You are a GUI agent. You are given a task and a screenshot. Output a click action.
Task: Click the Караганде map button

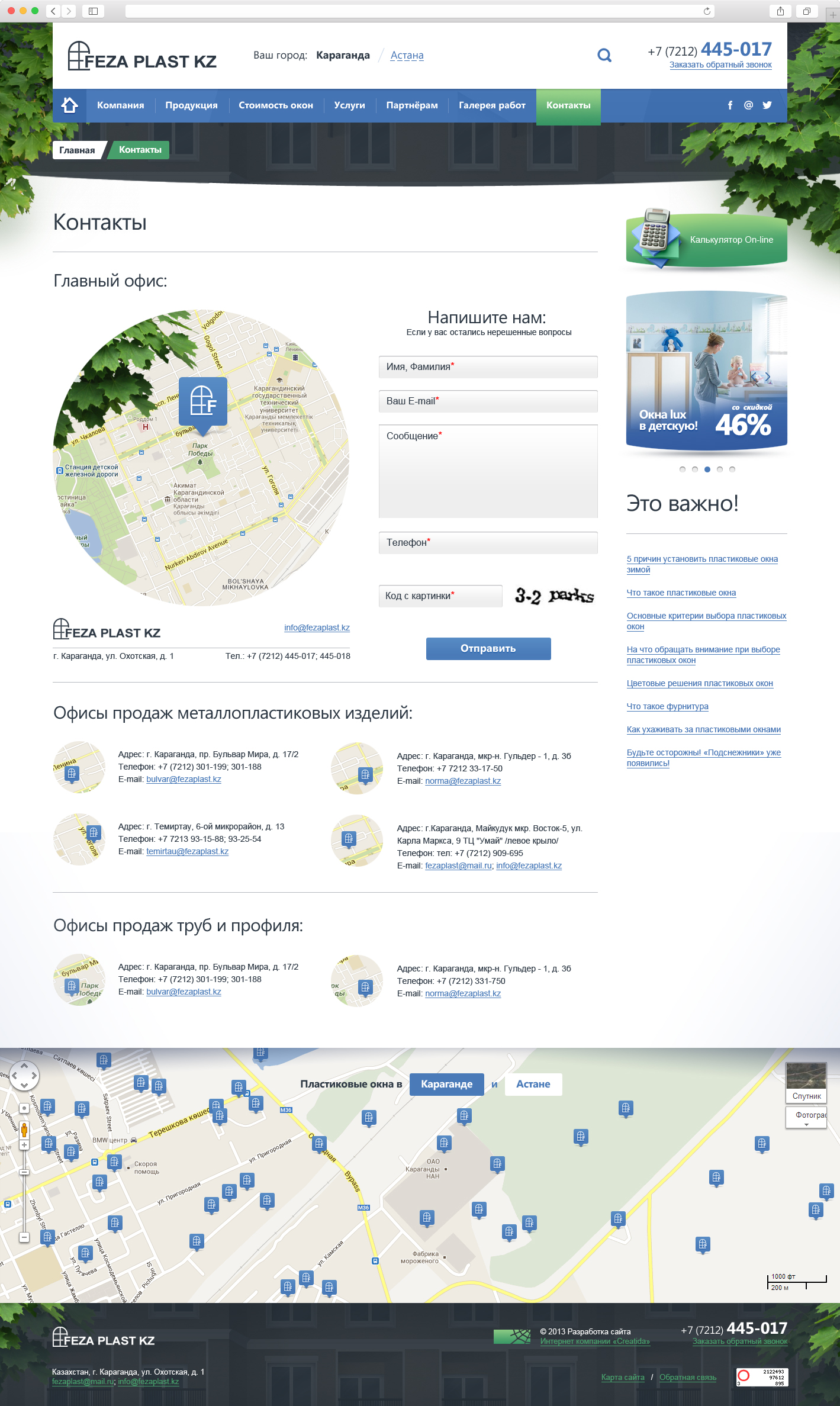[447, 1085]
